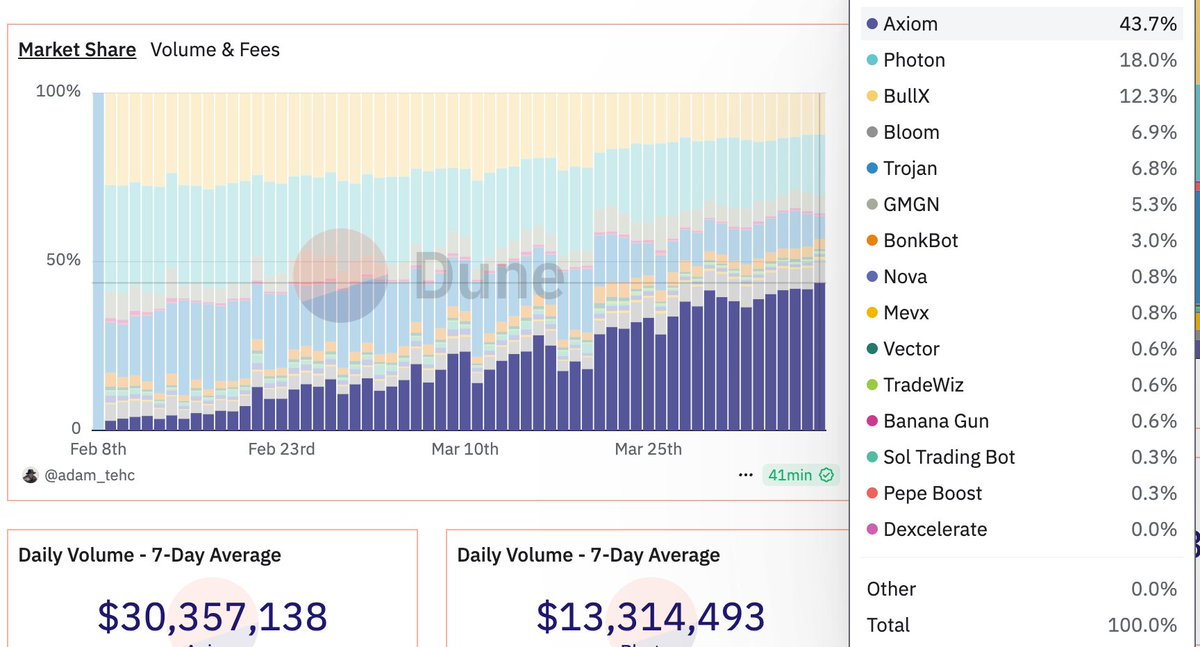Switch to the Market Share tab
Screen dimensions: 1200x647
coord(77,49)
